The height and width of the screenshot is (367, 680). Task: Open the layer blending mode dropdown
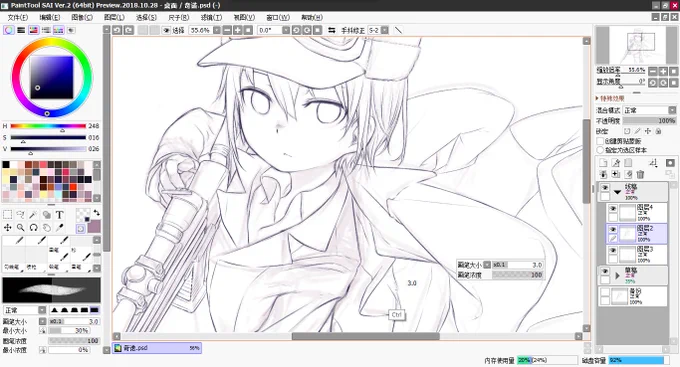[x=672, y=110]
